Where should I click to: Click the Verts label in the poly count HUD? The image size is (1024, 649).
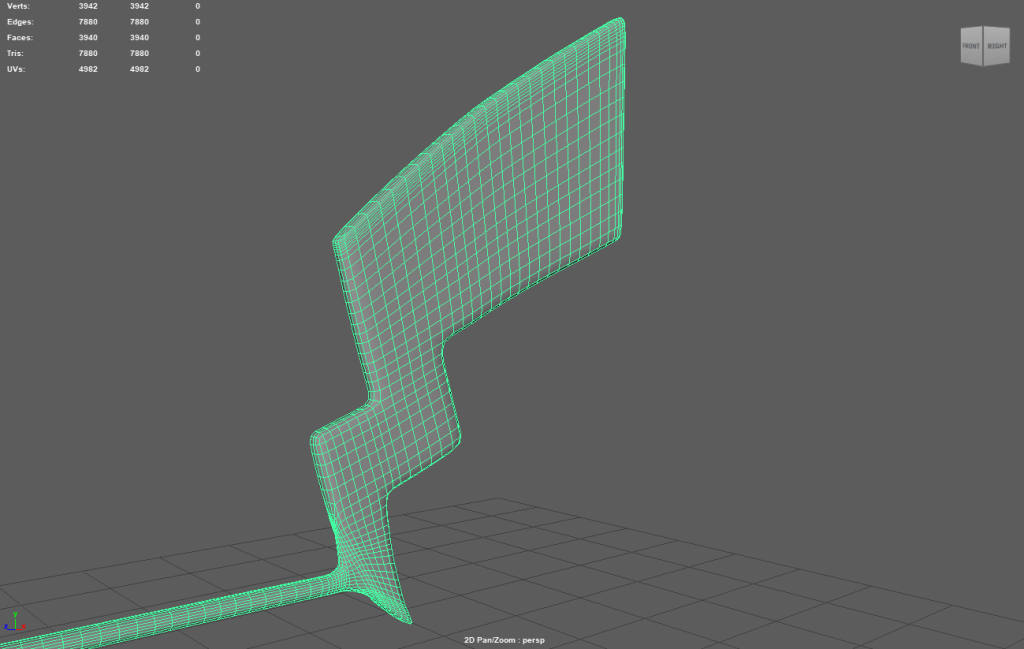pos(18,6)
